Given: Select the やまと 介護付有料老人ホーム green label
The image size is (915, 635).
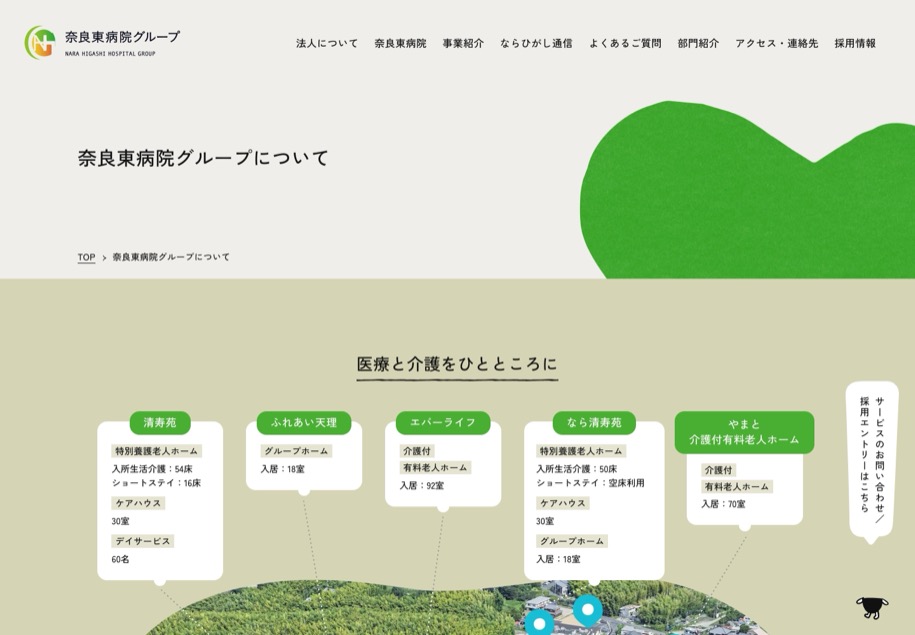Looking at the screenshot, I should pos(744,432).
